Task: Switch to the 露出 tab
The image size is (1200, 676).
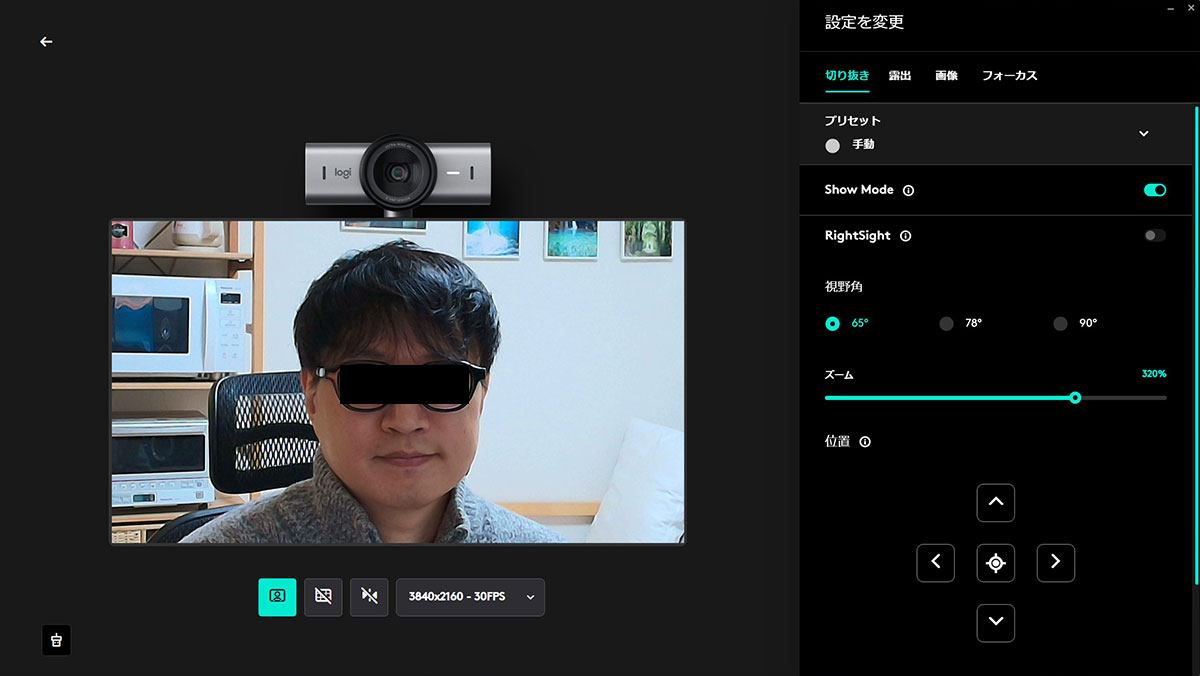Action: click(x=899, y=76)
